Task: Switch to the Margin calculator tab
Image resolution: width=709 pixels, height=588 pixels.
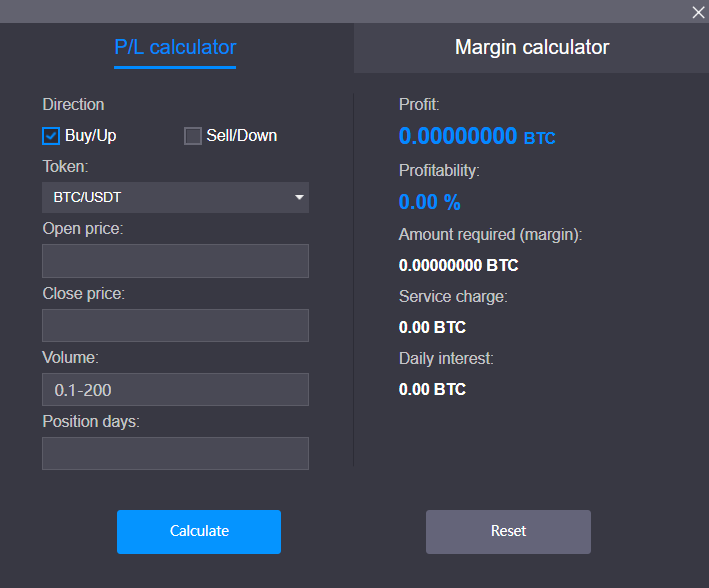Action: coord(531,47)
